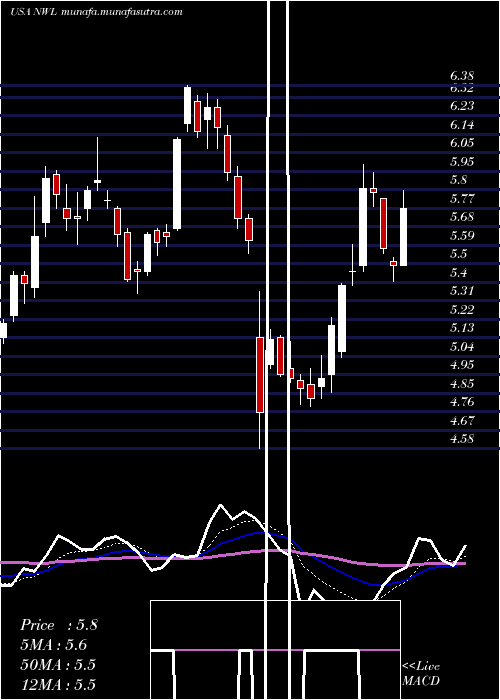Click the 4.76 price axis label
The width and height of the screenshot is (500, 700).
(462, 402)
